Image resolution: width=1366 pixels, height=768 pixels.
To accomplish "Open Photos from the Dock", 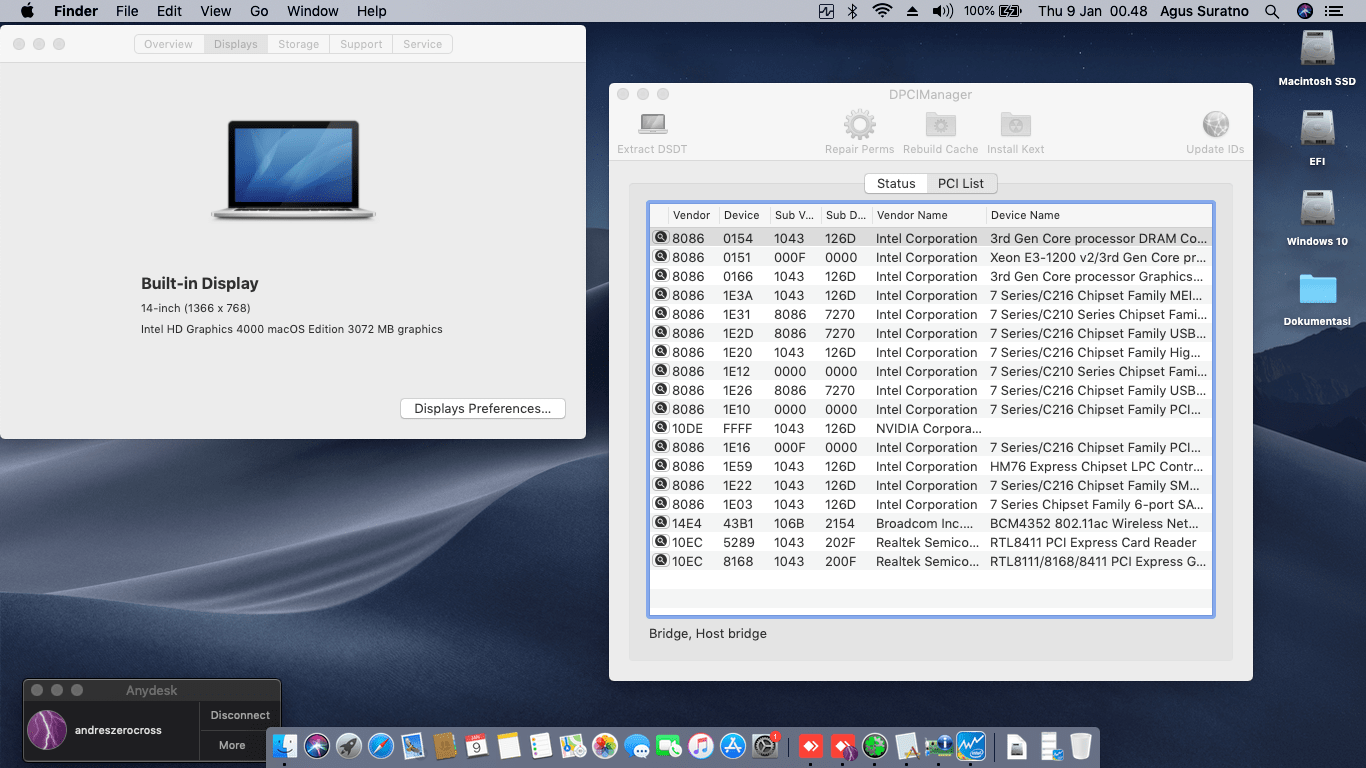I will [x=605, y=746].
